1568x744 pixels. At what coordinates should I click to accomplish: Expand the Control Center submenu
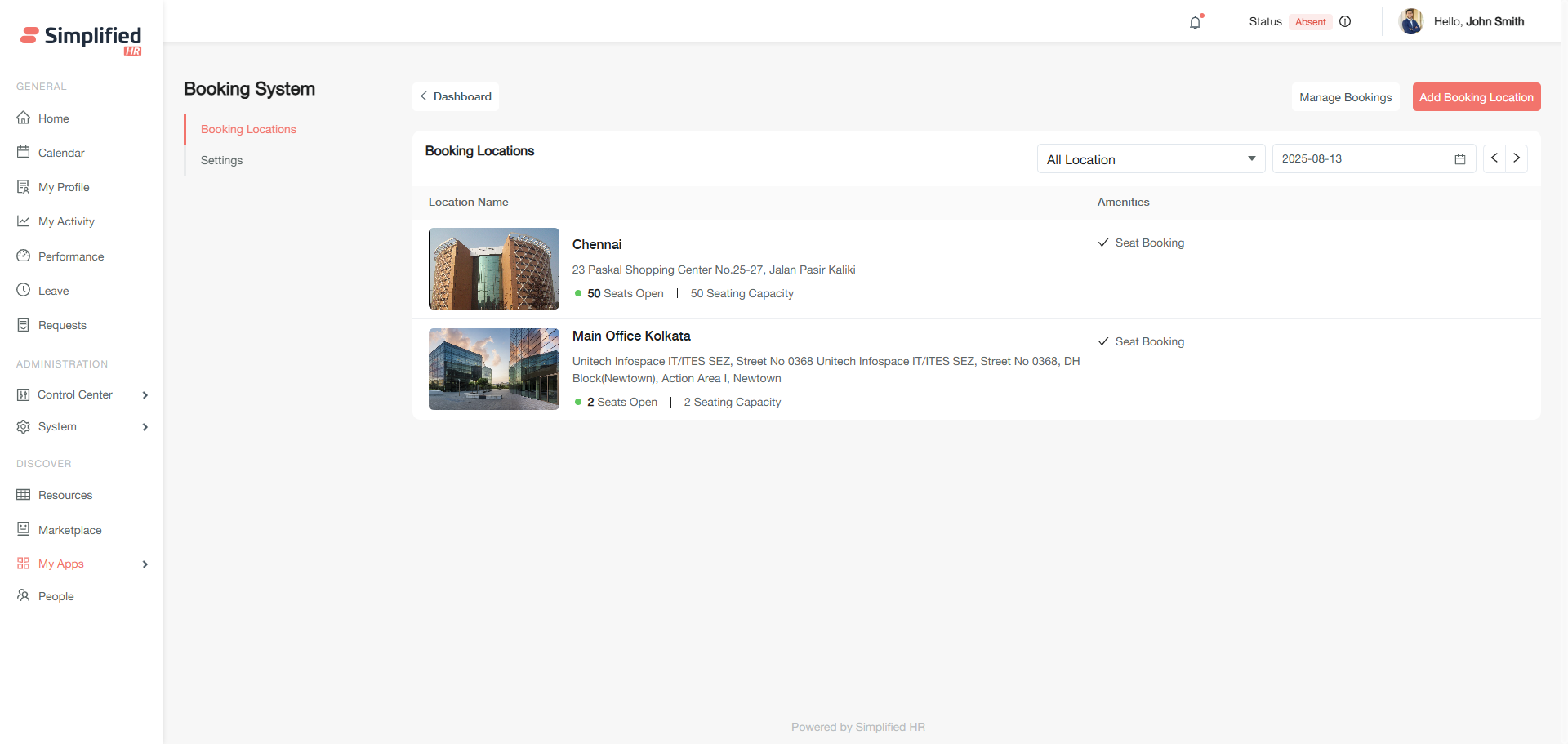click(145, 395)
